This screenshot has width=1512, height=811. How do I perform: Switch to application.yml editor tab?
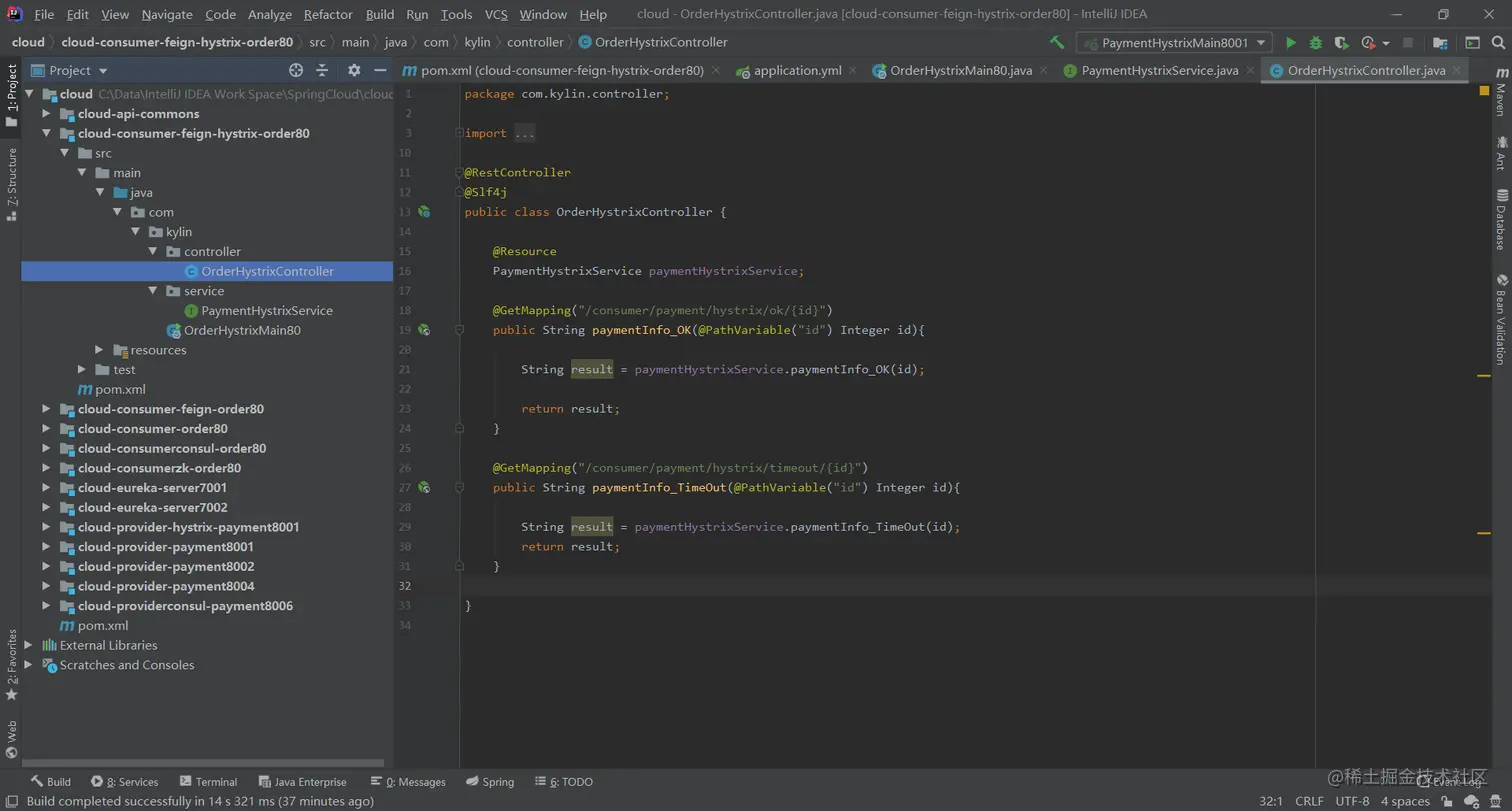[x=796, y=71]
